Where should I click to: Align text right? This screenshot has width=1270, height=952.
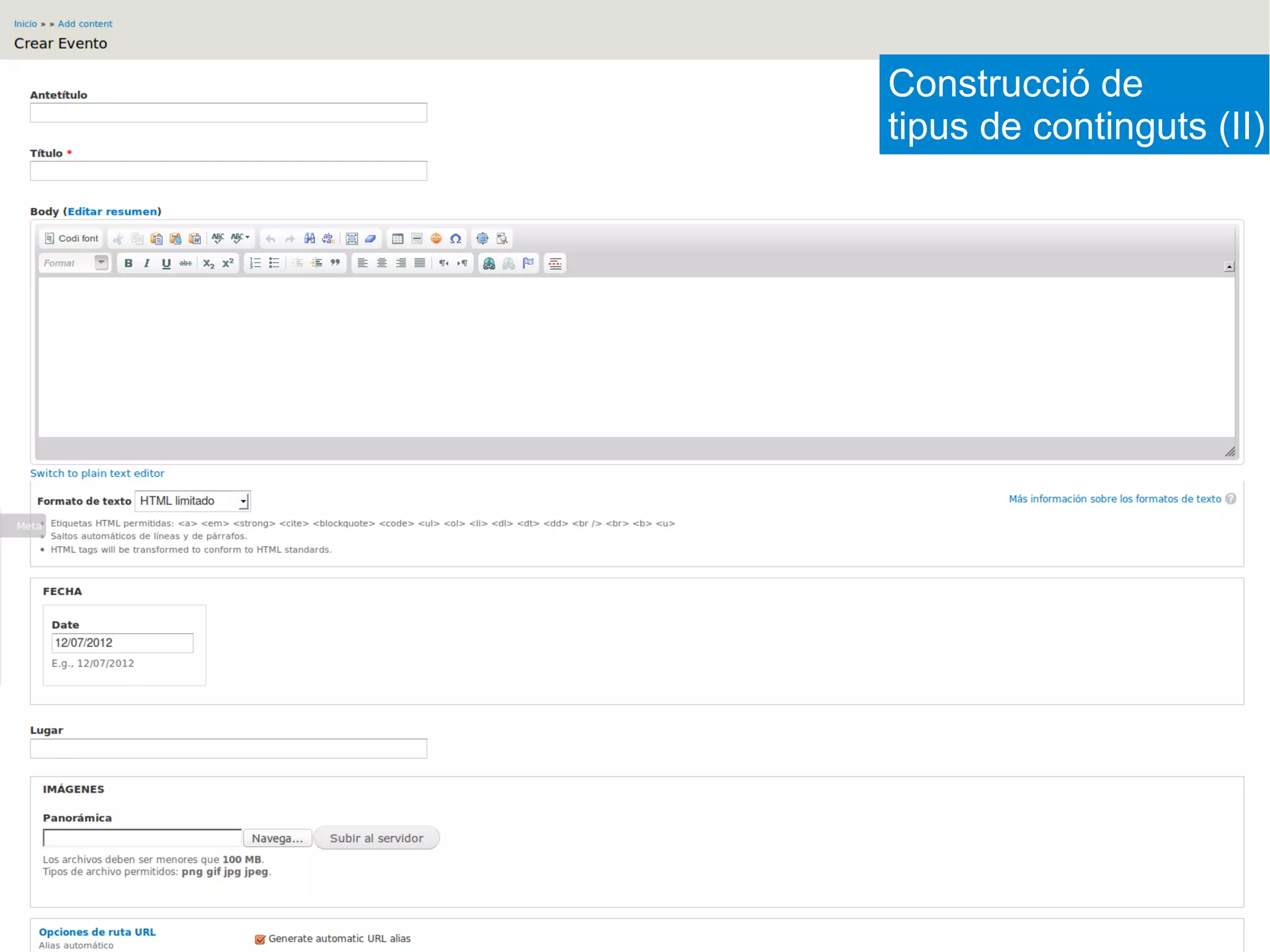pos(401,263)
